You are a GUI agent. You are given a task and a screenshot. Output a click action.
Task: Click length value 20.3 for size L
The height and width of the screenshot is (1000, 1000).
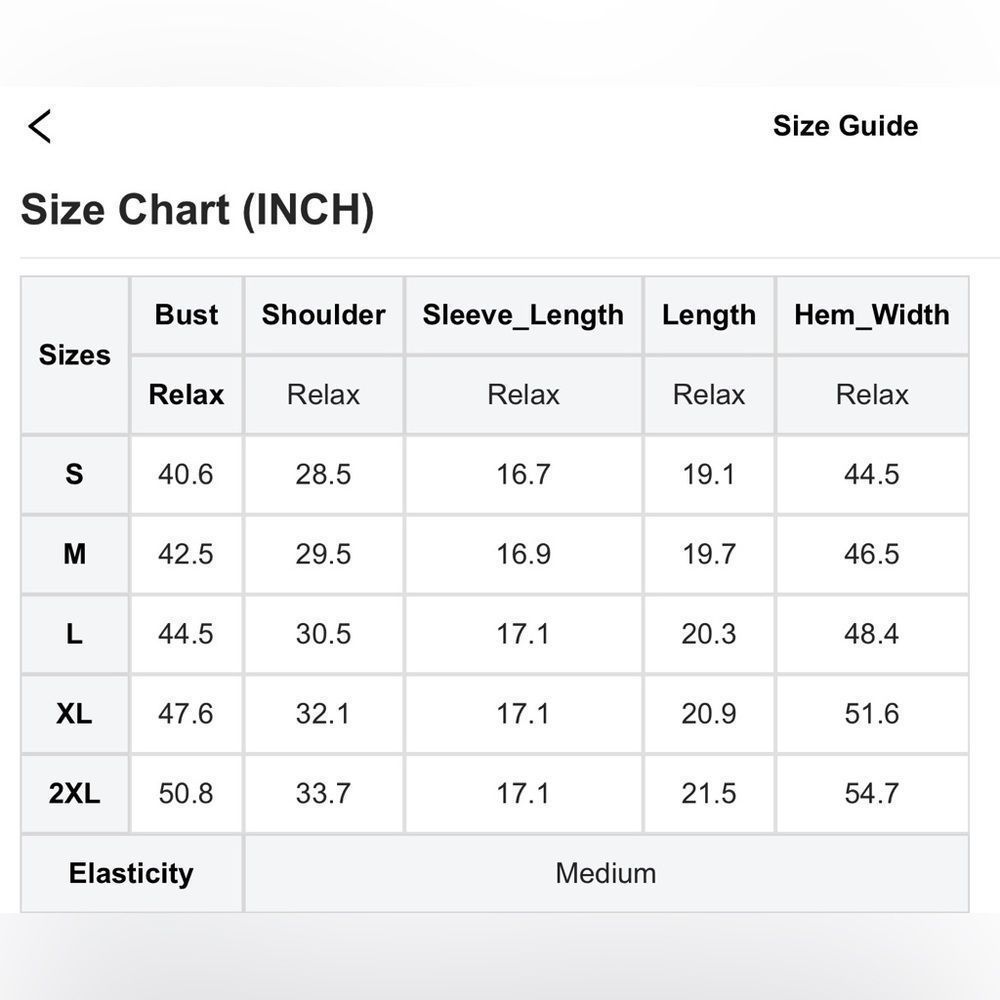[709, 634]
